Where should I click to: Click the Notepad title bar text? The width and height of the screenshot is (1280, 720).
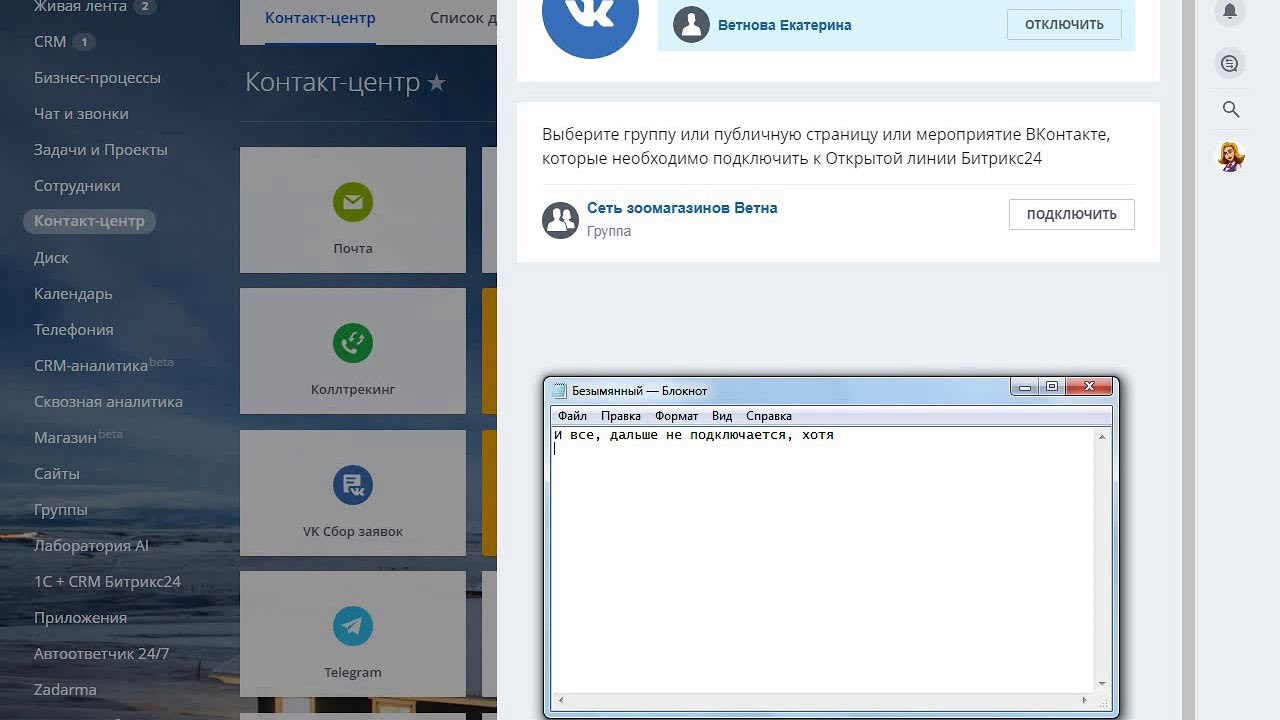pos(640,391)
